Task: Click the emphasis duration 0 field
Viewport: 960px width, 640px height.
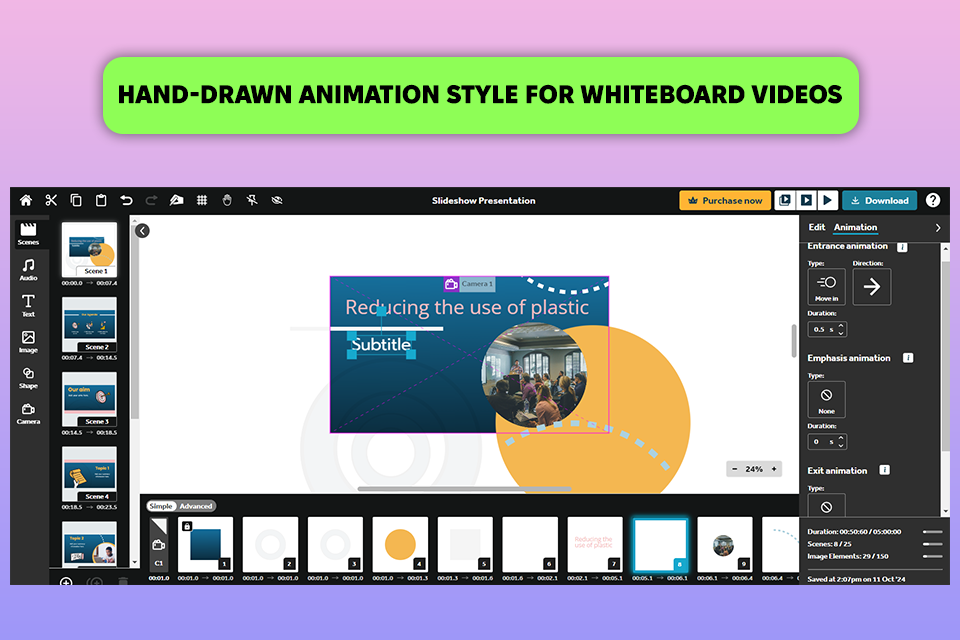Action: [822, 442]
